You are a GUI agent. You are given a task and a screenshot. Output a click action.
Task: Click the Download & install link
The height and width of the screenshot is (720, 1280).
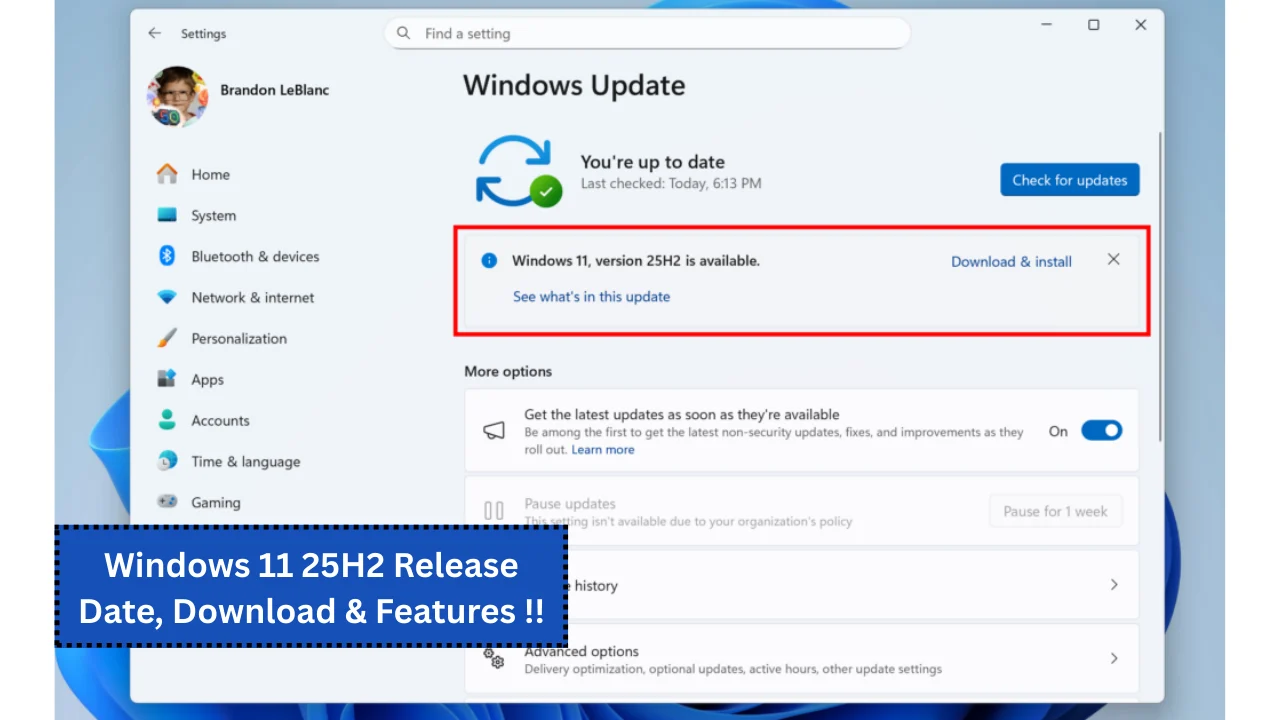pyautogui.click(x=1010, y=261)
